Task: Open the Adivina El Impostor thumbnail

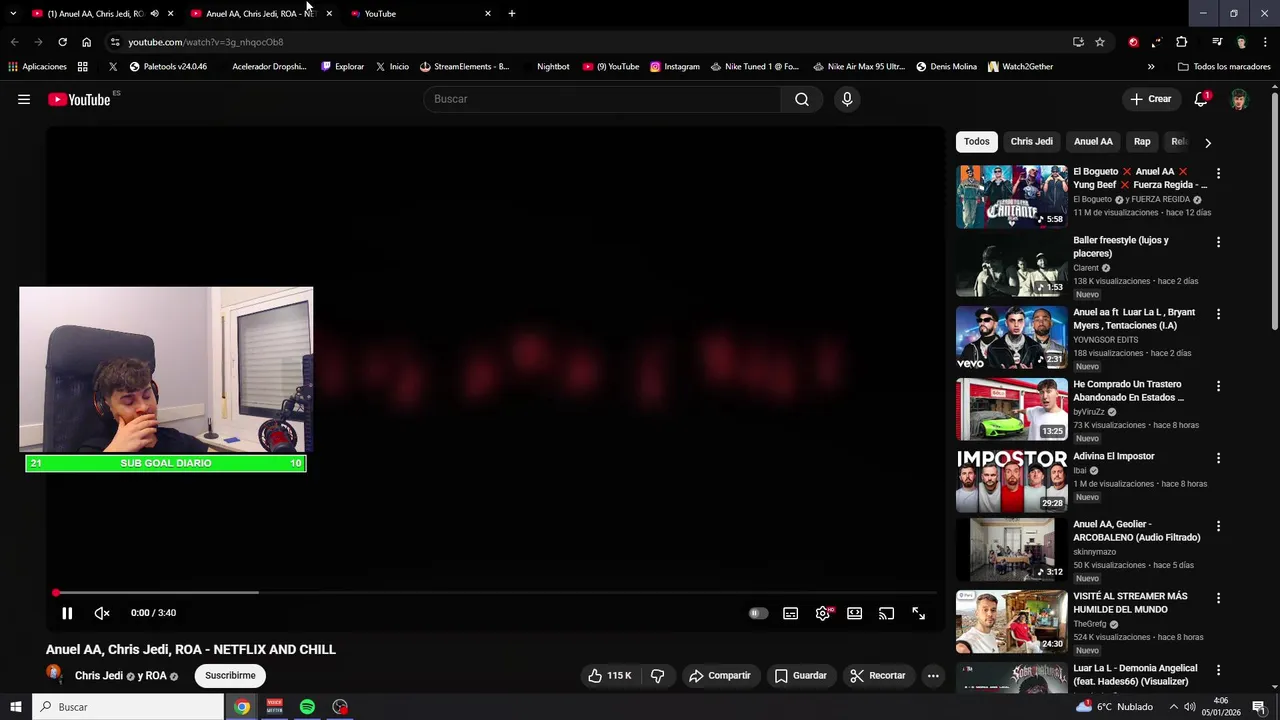Action: 1011,481
